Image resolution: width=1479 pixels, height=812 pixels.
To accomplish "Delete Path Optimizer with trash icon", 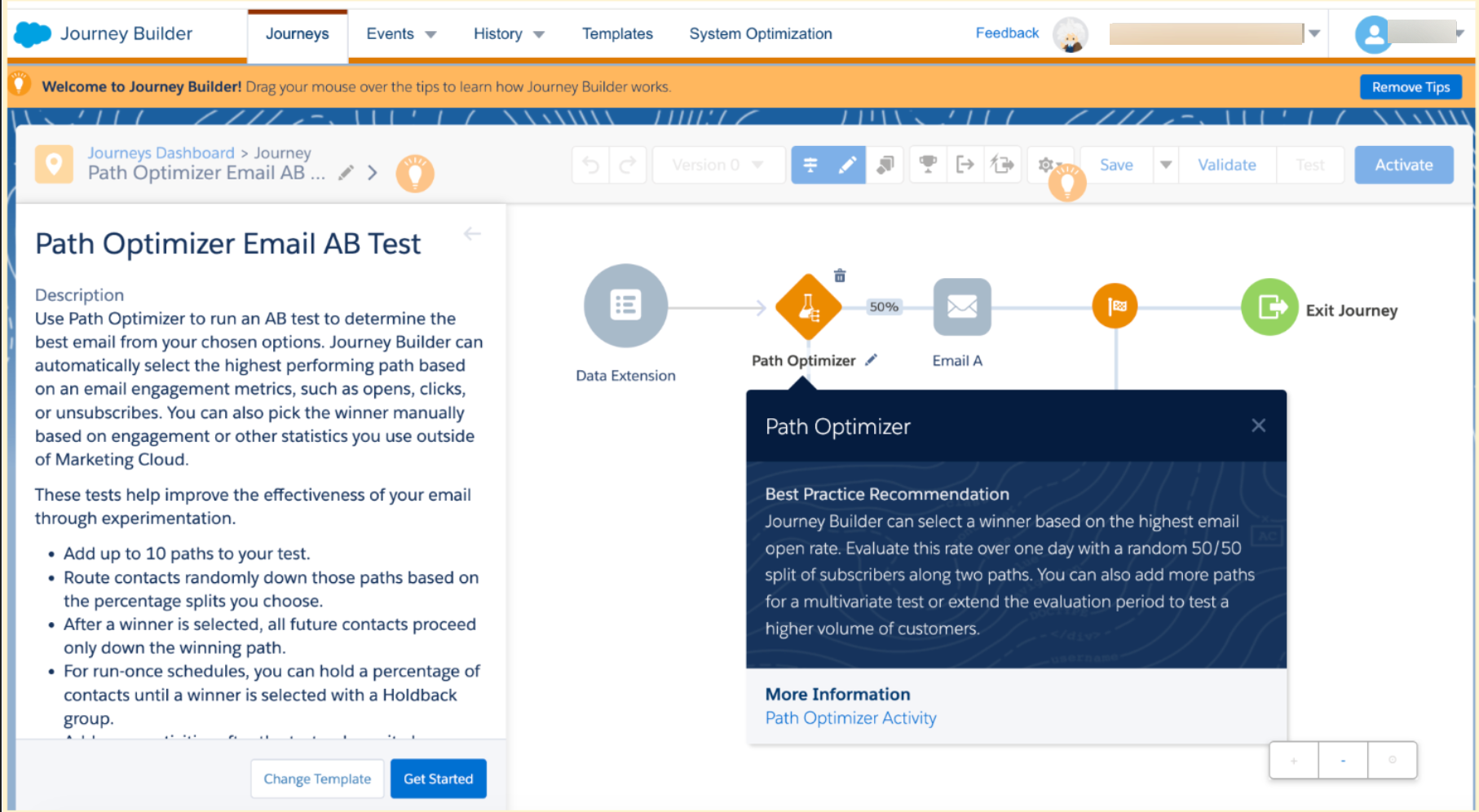I will (840, 276).
